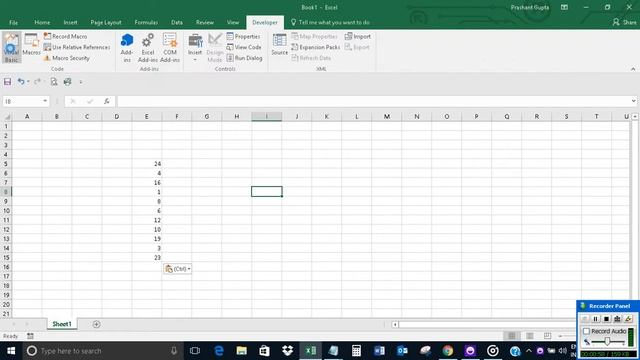Image resolution: width=640 pixels, height=360 pixels.
Task: Open the Macros dialog
Action: 31,45
